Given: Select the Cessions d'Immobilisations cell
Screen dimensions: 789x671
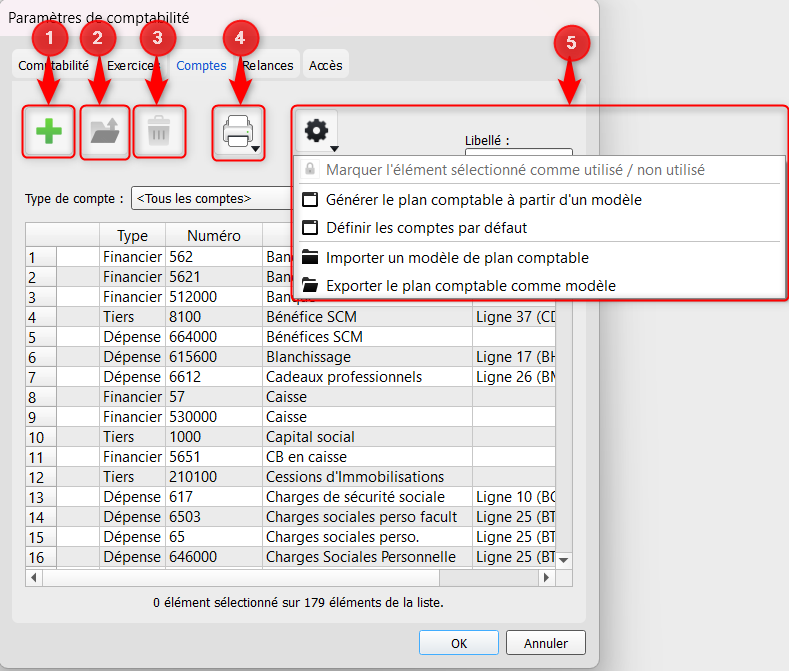Looking at the screenshot, I should [367, 477].
